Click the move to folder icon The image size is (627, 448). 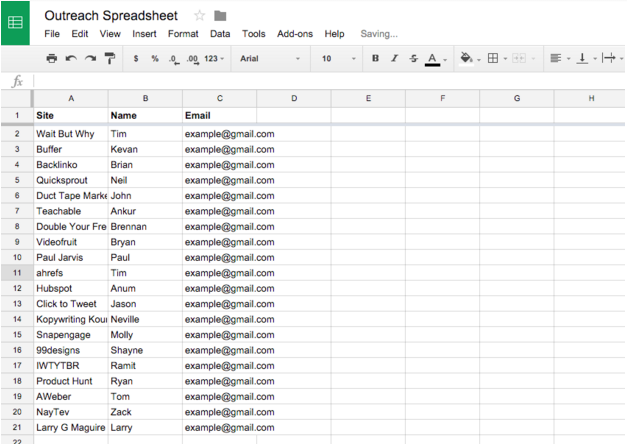220,16
